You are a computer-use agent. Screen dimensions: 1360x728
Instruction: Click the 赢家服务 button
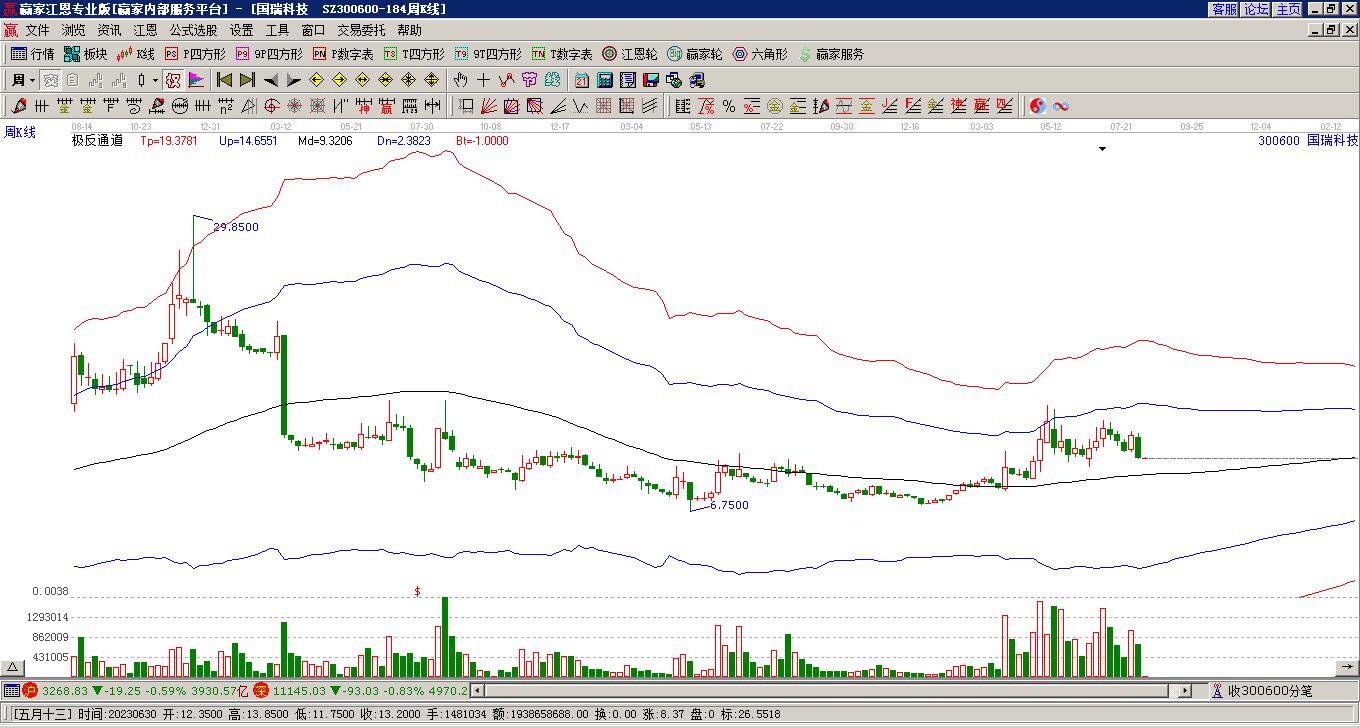(831, 54)
